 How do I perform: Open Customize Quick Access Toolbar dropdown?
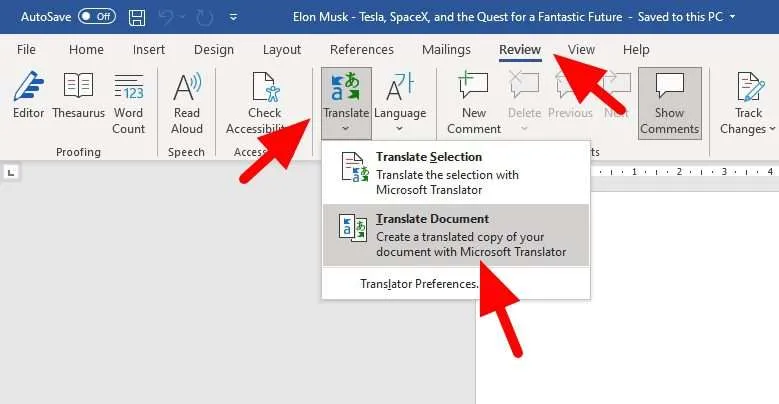coord(233,17)
